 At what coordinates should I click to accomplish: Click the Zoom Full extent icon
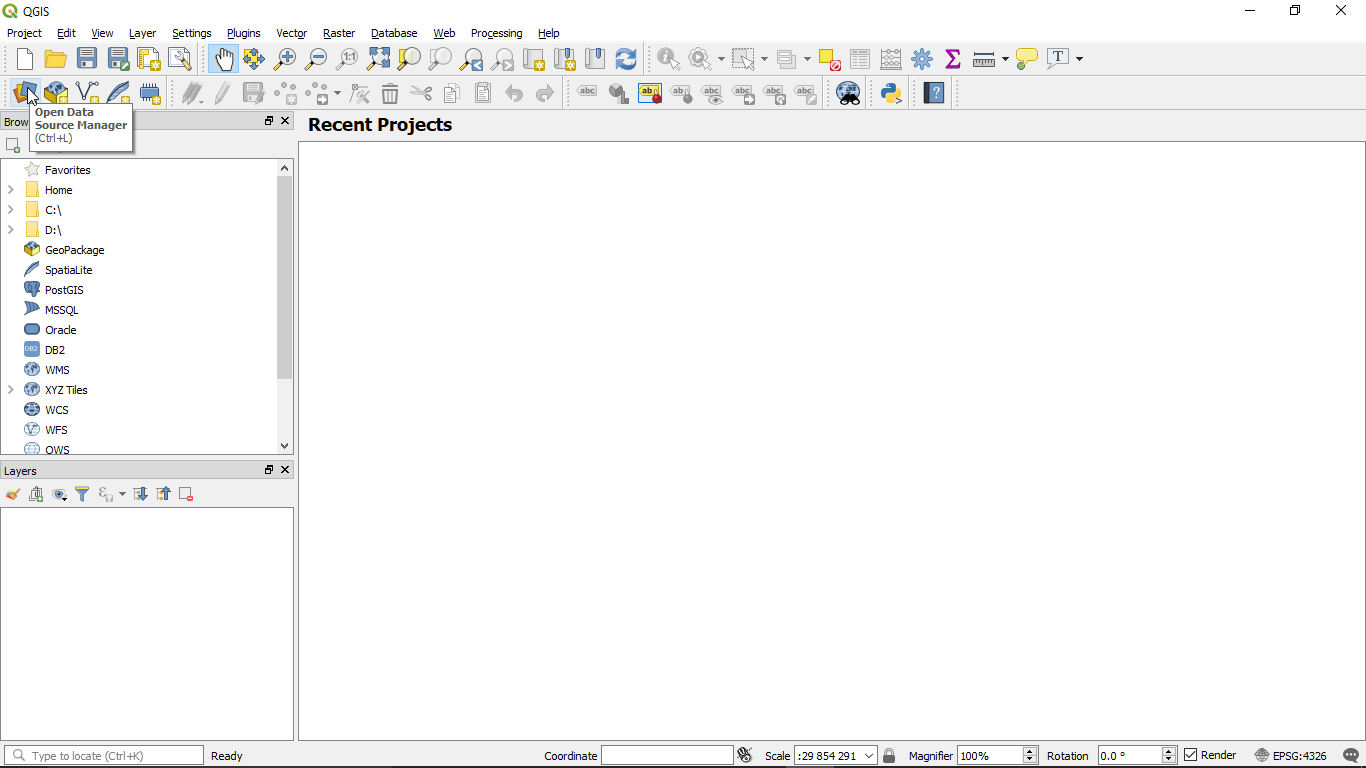tap(378, 59)
